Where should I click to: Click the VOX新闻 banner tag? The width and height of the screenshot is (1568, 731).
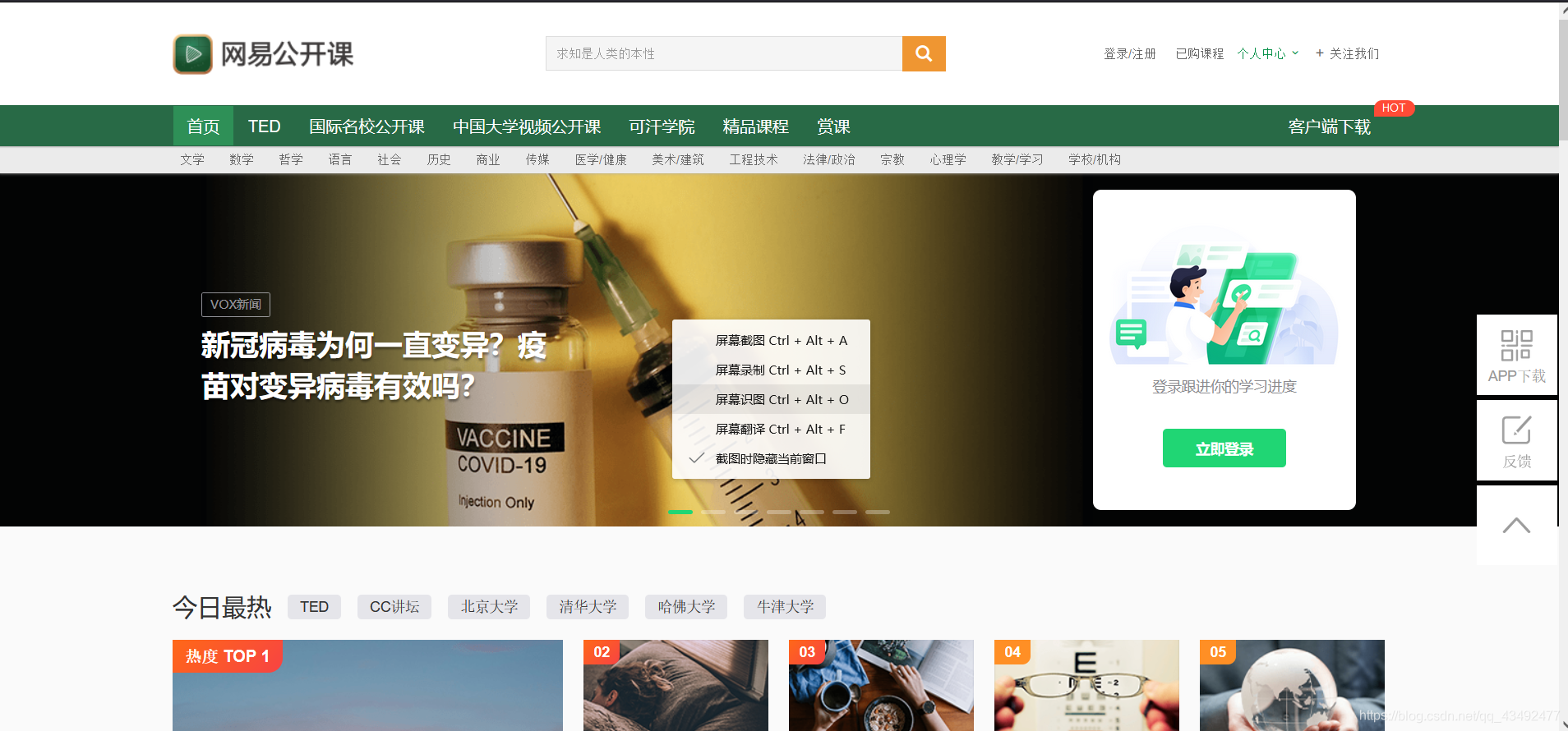click(x=236, y=305)
